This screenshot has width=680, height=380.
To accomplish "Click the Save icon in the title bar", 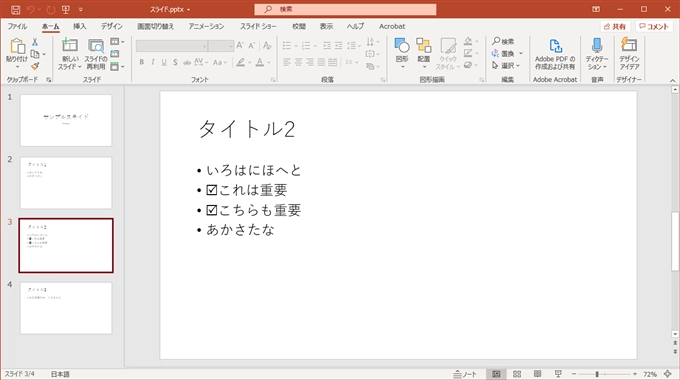I will point(16,9).
